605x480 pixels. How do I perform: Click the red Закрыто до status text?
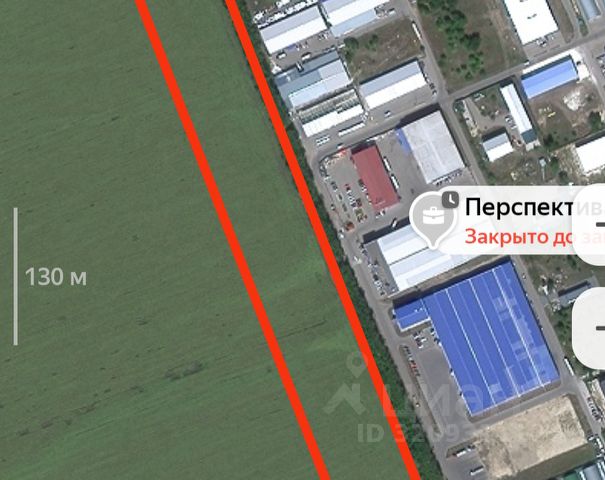pyautogui.click(x=517, y=237)
